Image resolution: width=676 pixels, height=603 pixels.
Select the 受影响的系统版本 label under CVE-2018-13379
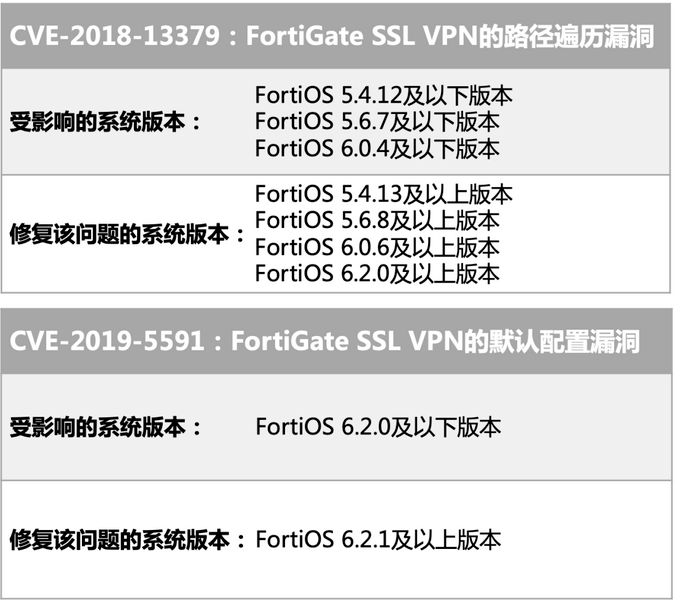point(105,122)
